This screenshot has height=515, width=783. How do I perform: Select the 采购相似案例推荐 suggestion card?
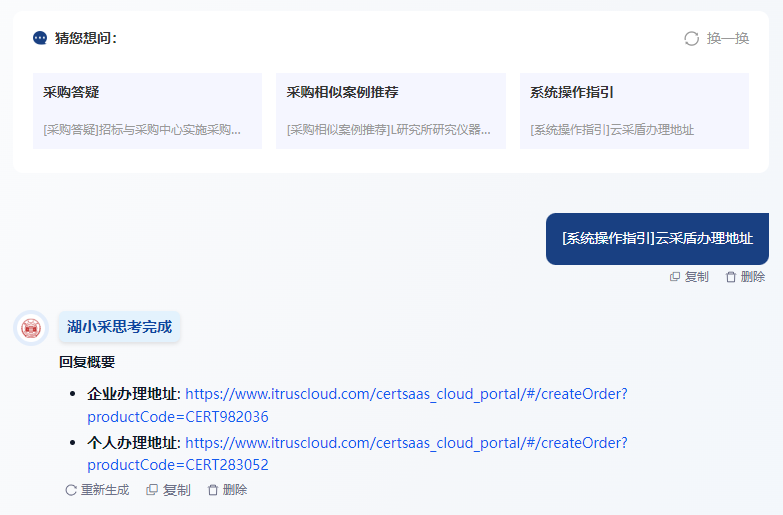pyautogui.click(x=390, y=111)
